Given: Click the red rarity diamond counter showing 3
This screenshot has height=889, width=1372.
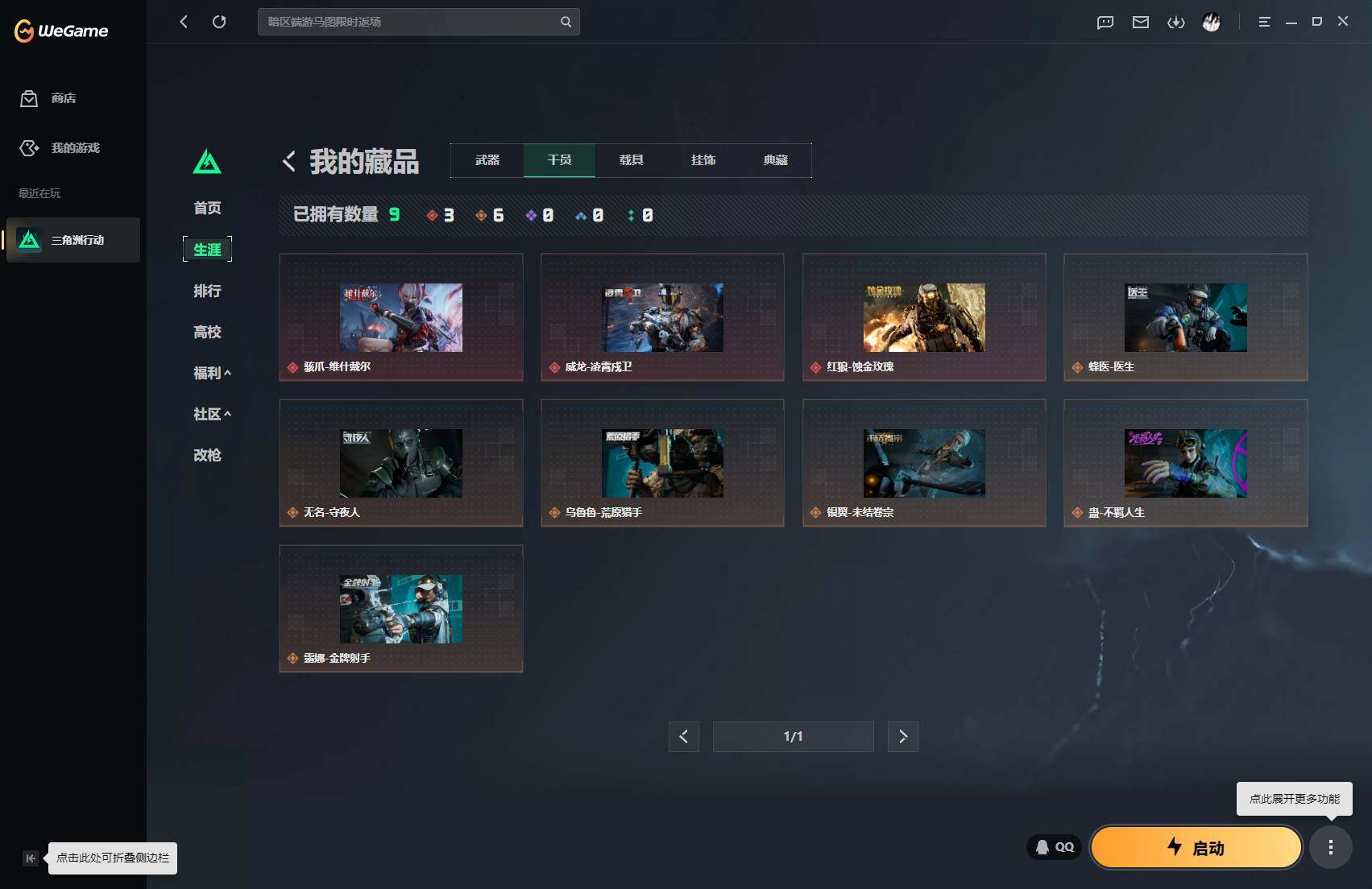Looking at the screenshot, I should [x=441, y=215].
